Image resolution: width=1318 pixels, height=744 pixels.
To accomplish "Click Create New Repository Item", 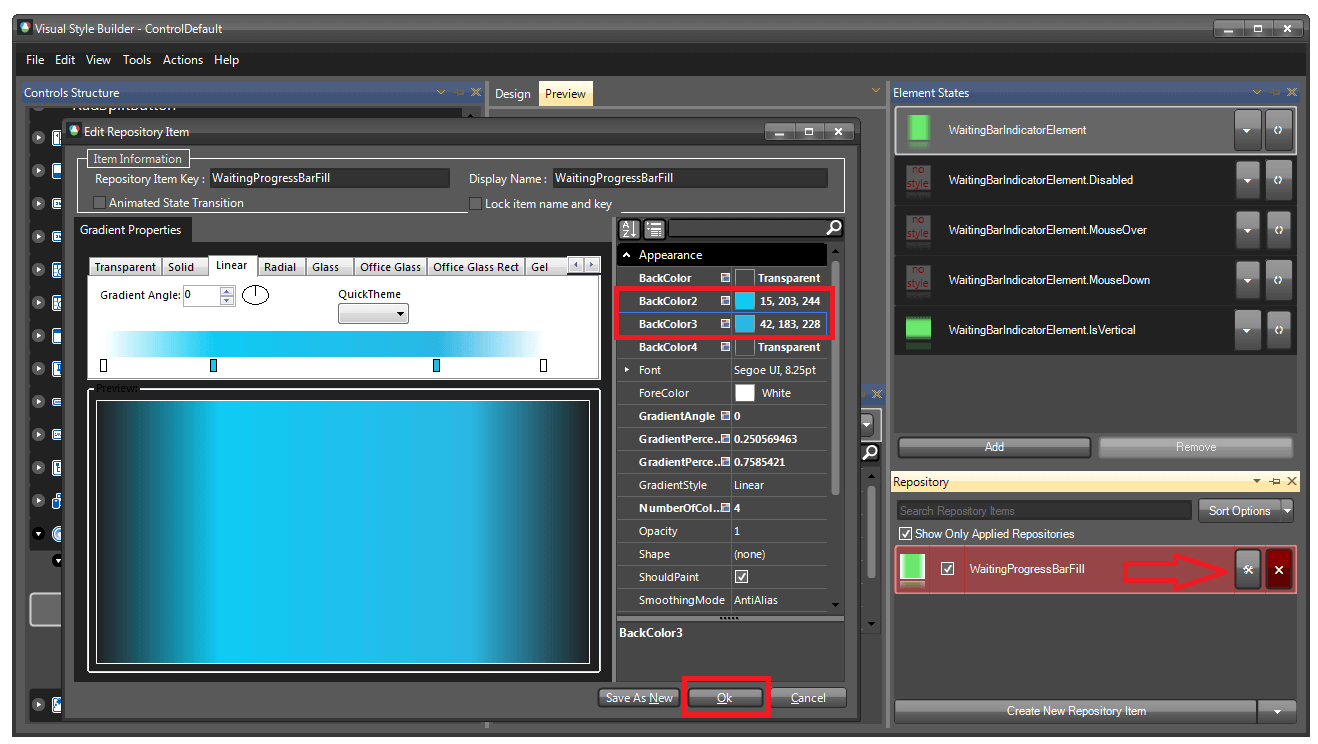I will coord(1075,711).
